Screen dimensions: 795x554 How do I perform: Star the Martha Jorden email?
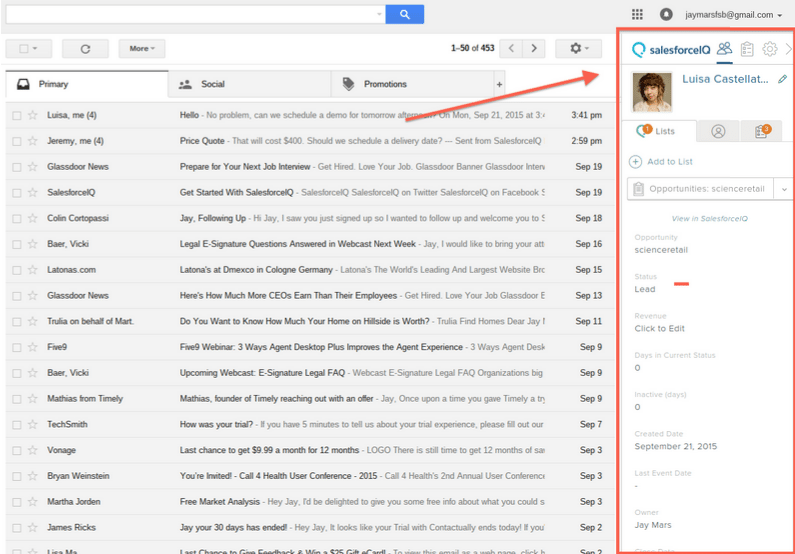[x=33, y=502]
